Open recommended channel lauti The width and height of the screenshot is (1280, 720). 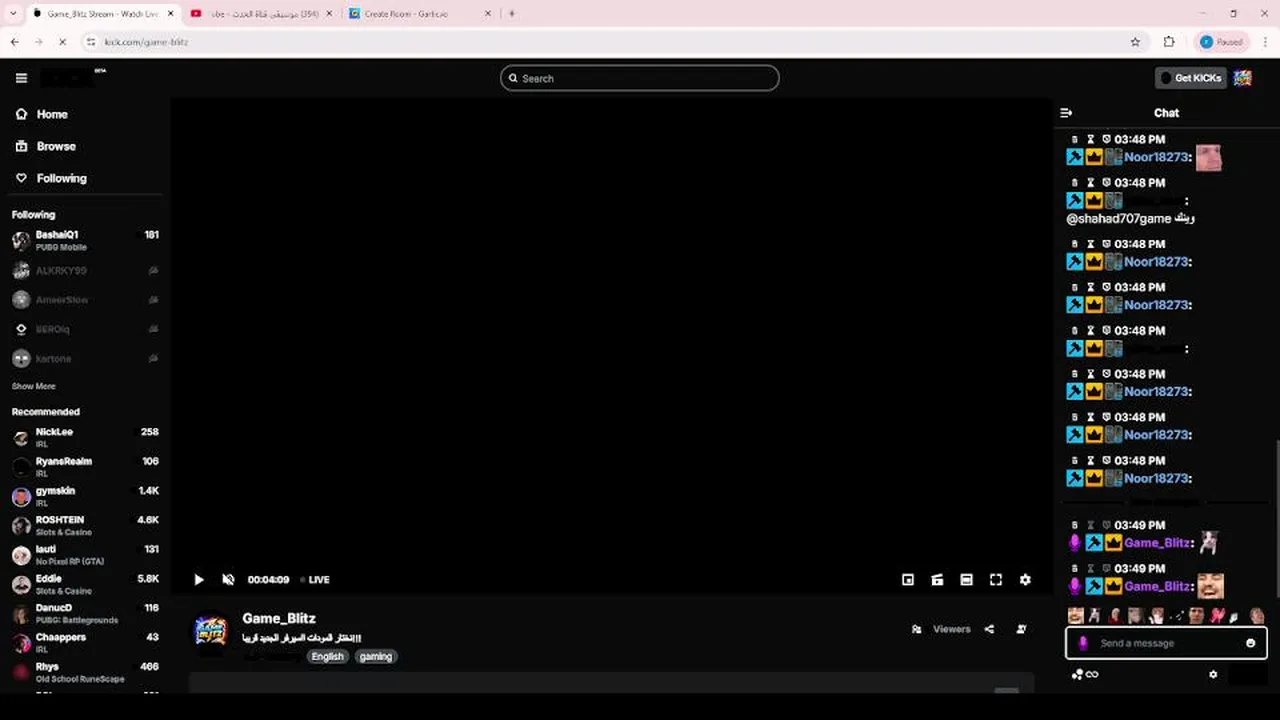[85, 555]
